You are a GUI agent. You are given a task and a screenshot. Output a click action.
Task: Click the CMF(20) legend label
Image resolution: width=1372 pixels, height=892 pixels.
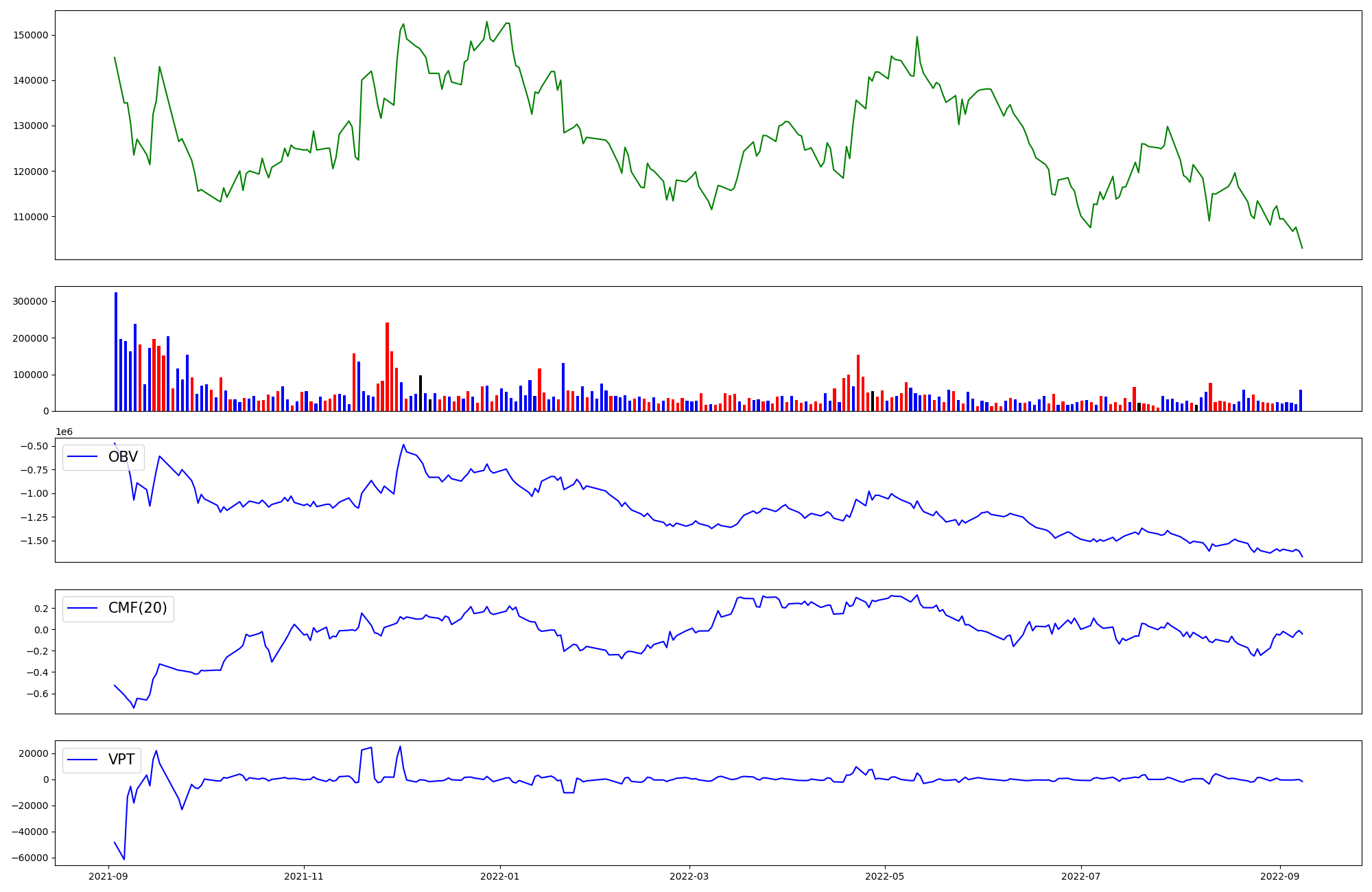137,609
